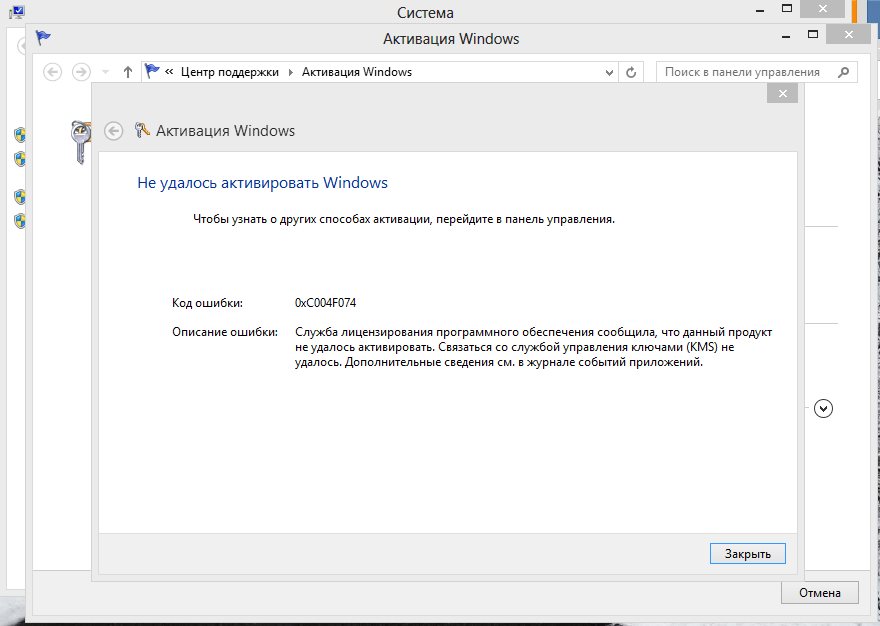Click the Закрыть button in the activation dialog
Image resolution: width=880 pixels, height=626 pixels.
pyautogui.click(x=748, y=554)
